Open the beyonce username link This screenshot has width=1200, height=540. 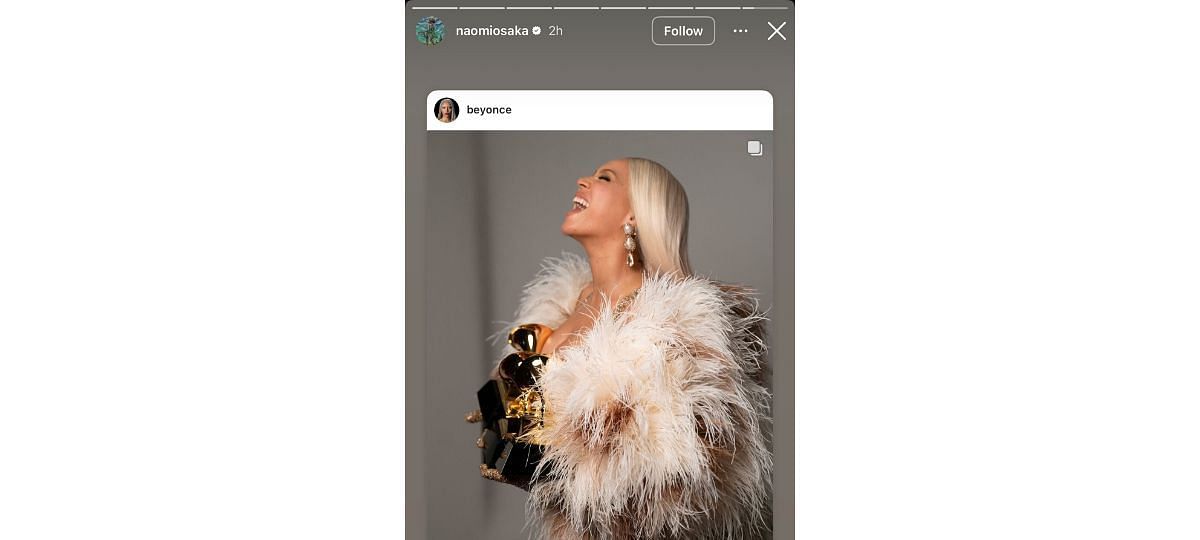pyautogui.click(x=489, y=110)
